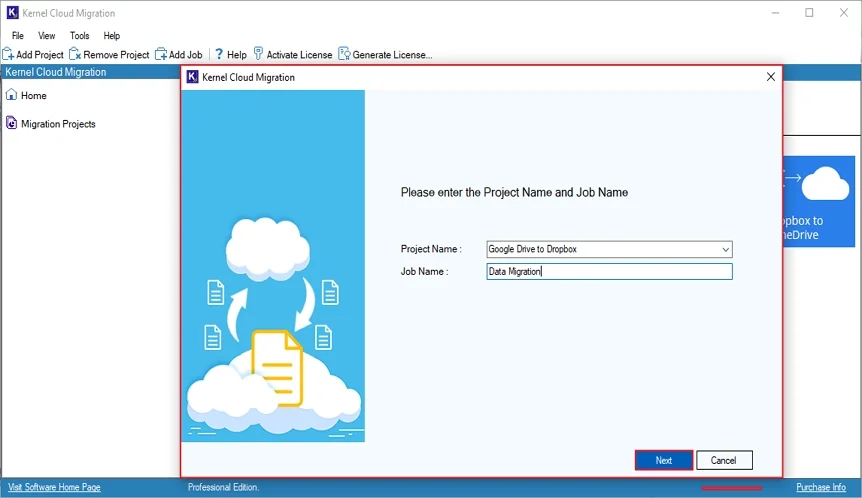Viewport: 862px width, 498px height.
Task: Follow the Visit Software Home Page link
Action: (x=54, y=488)
